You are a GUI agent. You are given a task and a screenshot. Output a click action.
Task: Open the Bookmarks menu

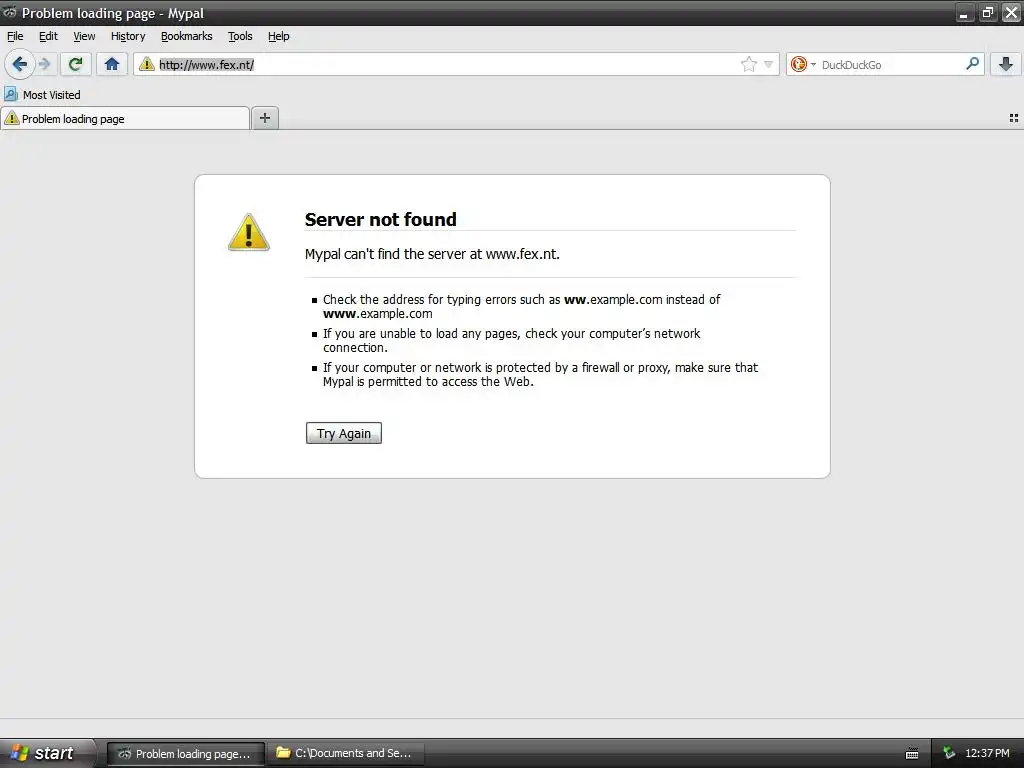187,37
